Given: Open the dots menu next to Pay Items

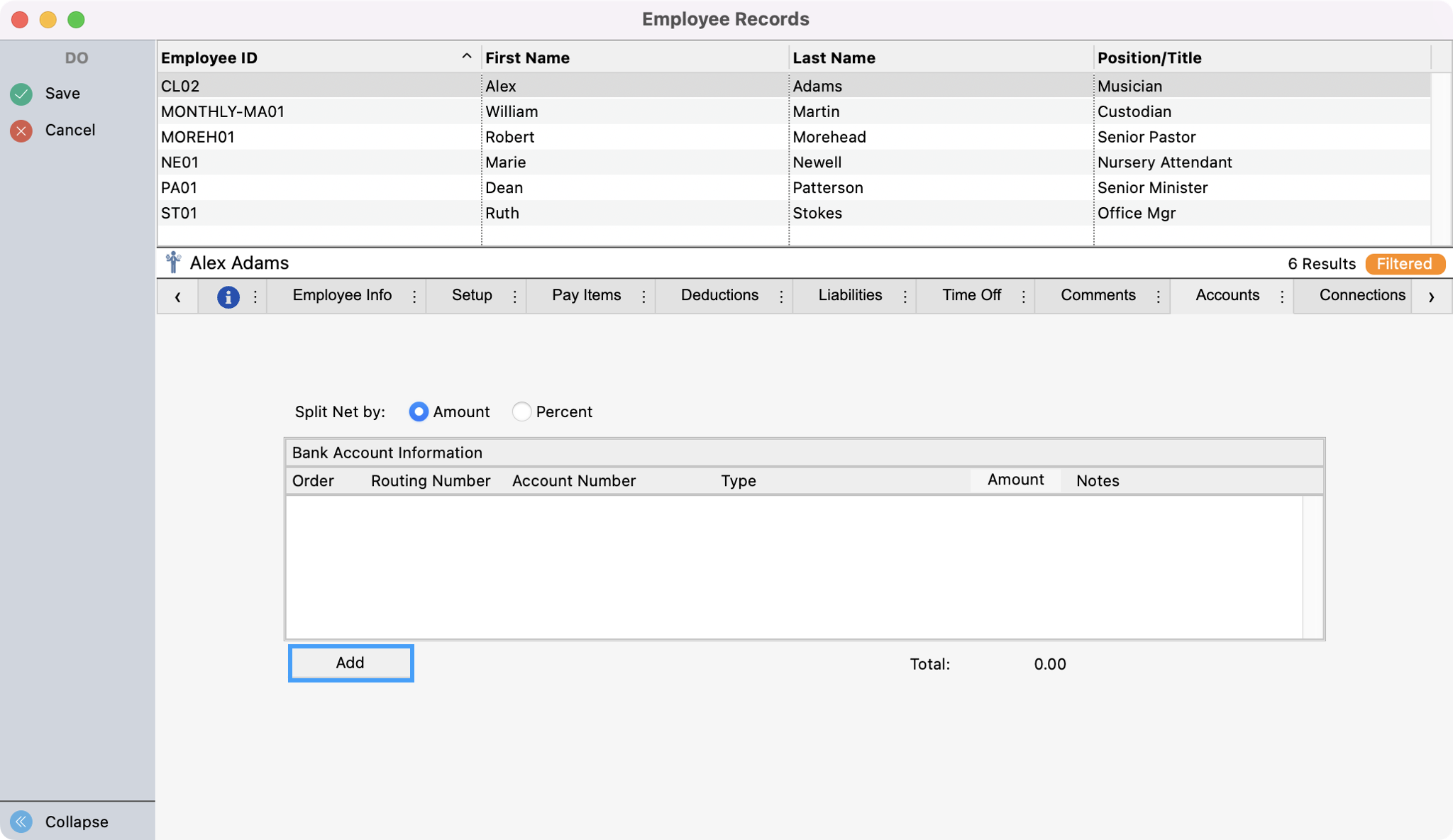Looking at the screenshot, I should [643, 297].
